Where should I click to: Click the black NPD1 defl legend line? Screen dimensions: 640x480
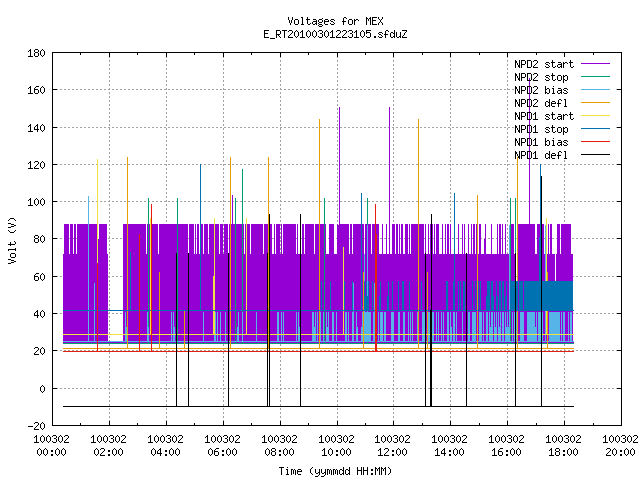click(x=595, y=155)
